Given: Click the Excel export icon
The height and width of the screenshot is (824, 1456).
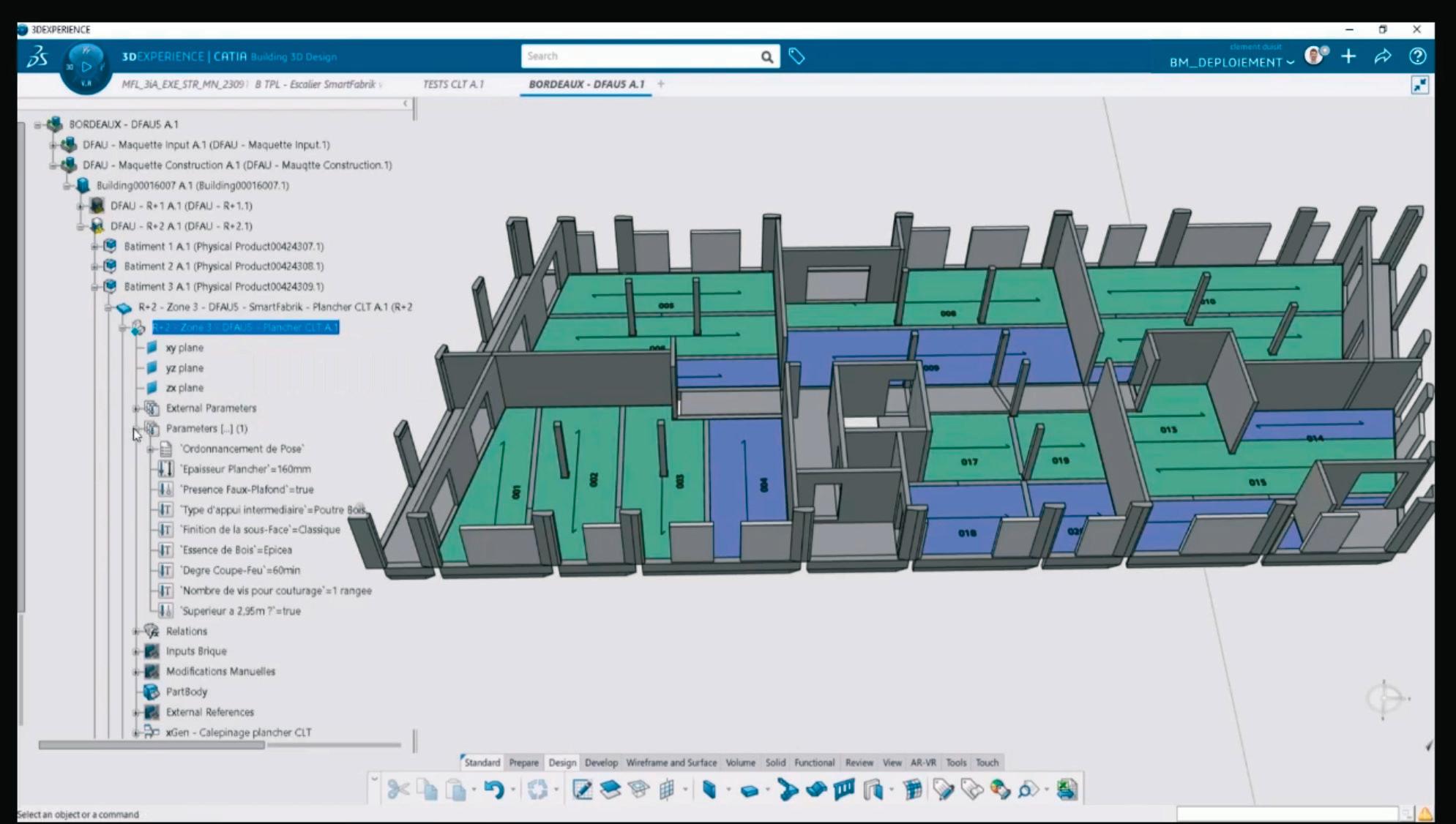Looking at the screenshot, I should click(1067, 790).
